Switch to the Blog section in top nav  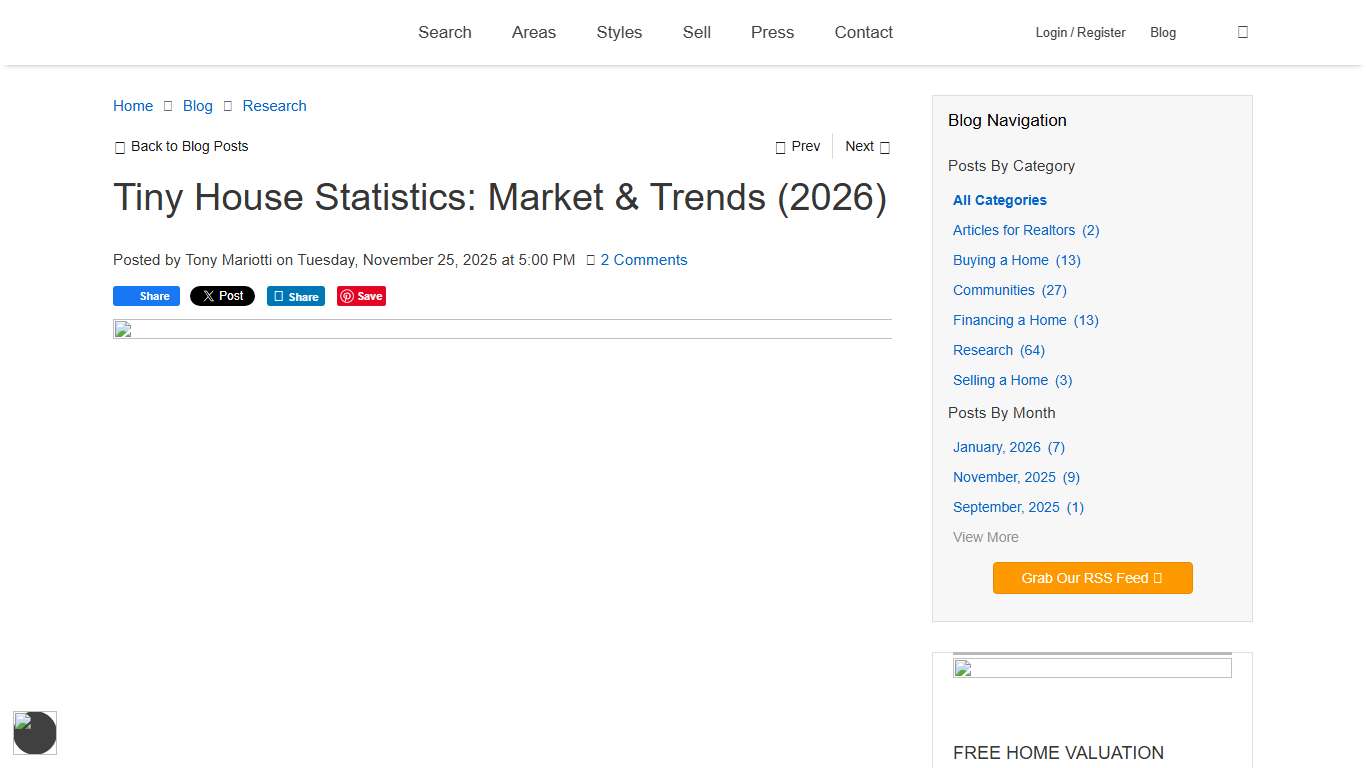pos(1163,32)
